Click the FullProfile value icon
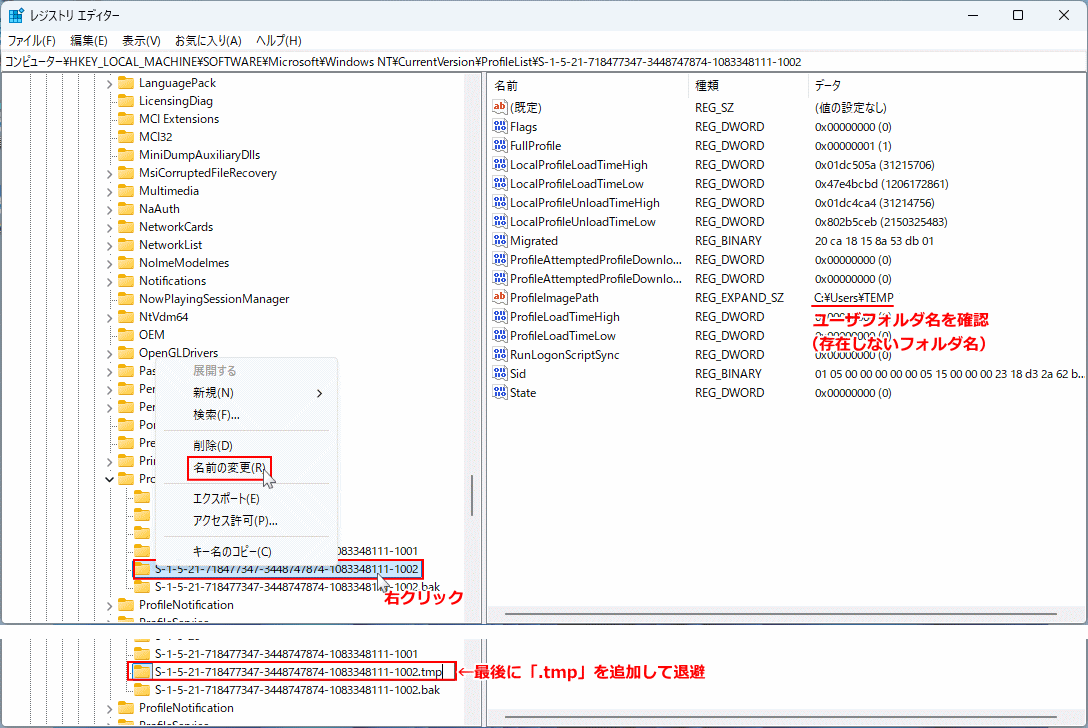The width and height of the screenshot is (1088, 728). pos(500,145)
